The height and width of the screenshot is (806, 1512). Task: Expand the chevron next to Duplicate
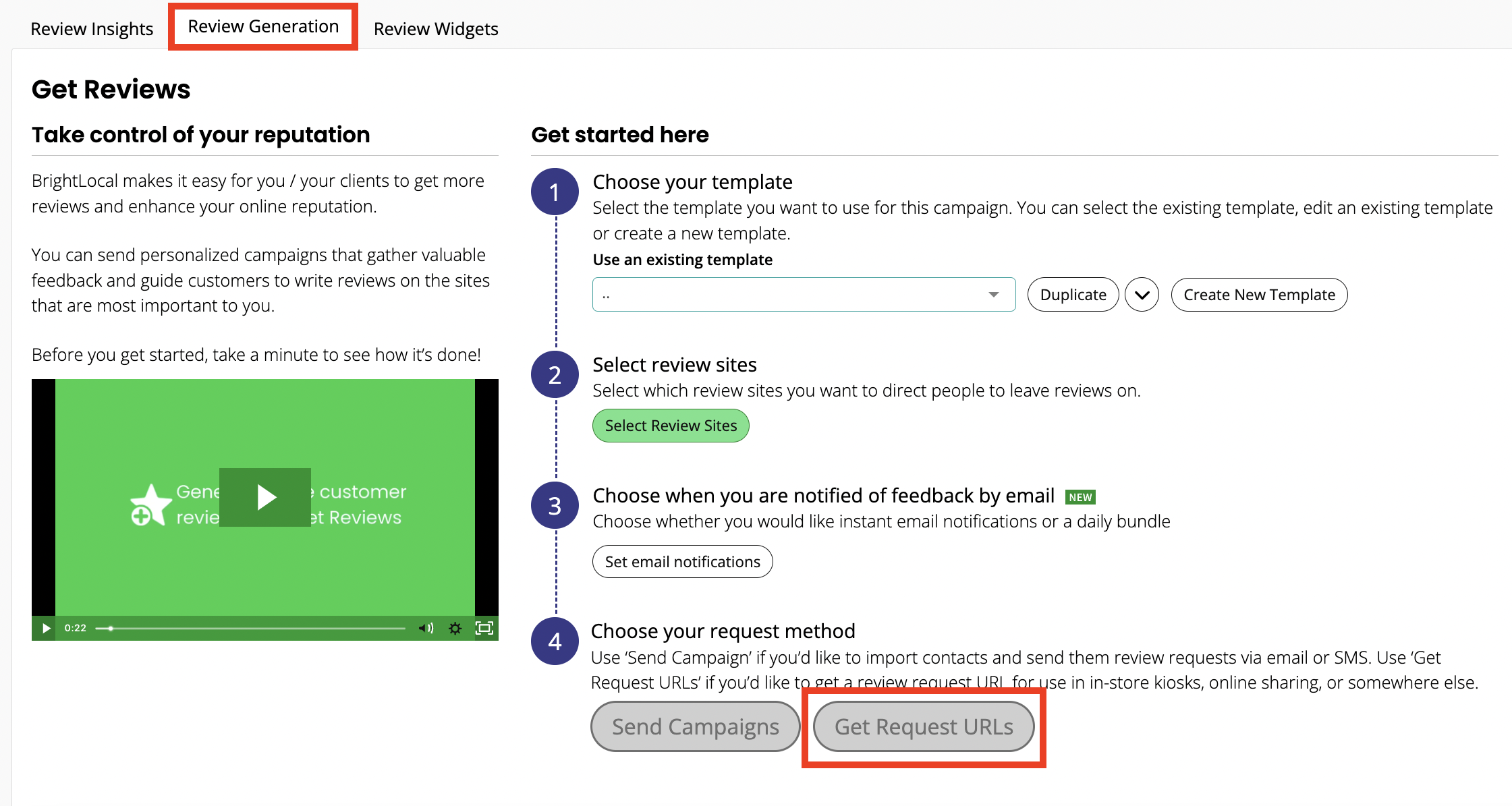1142,295
